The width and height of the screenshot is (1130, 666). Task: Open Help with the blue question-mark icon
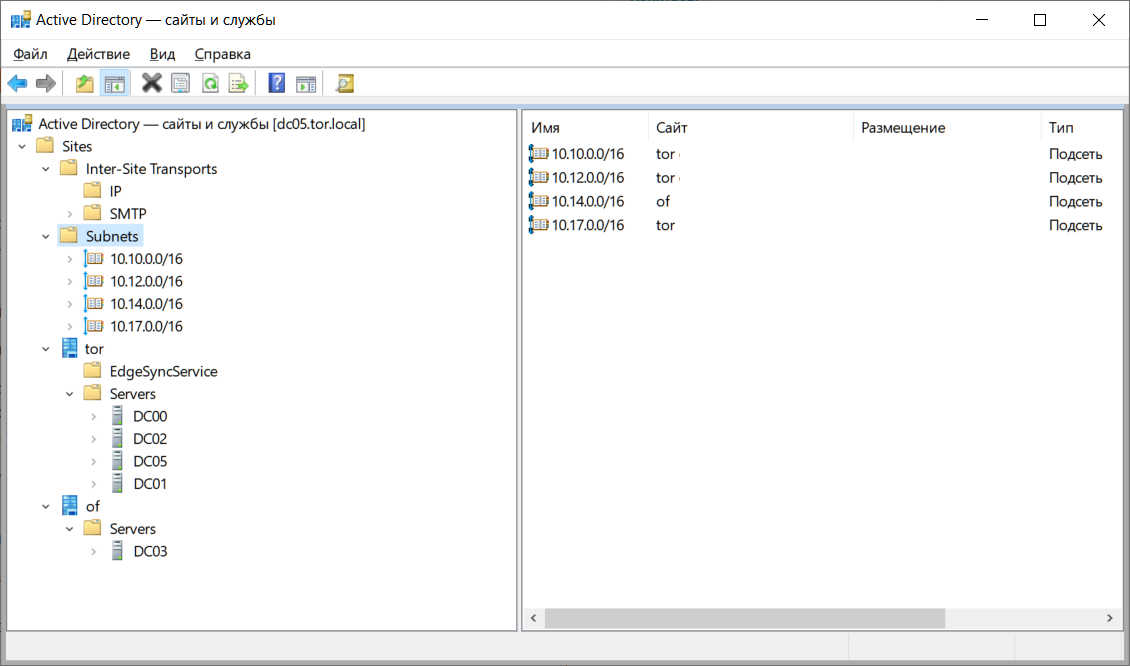click(x=277, y=84)
